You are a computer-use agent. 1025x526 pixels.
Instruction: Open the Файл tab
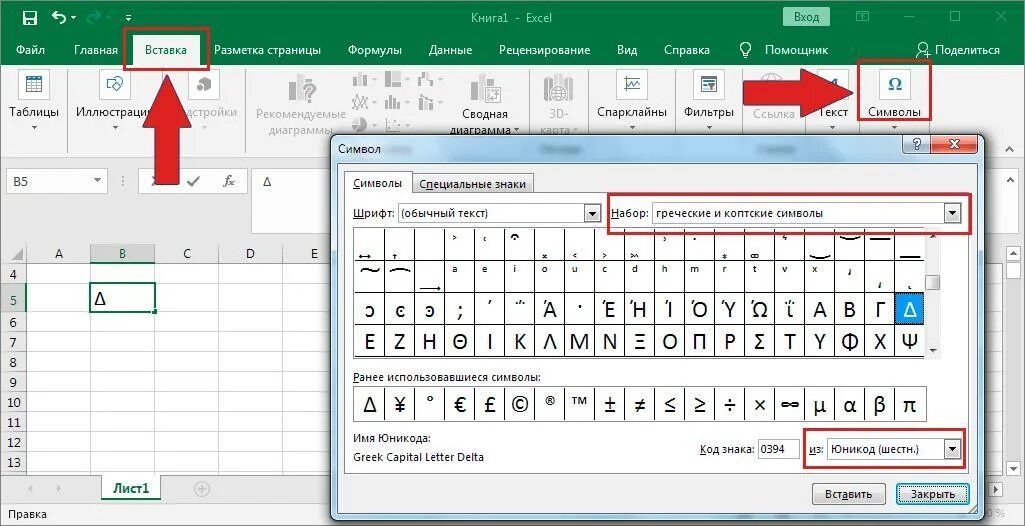pyautogui.click(x=30, y=50)
